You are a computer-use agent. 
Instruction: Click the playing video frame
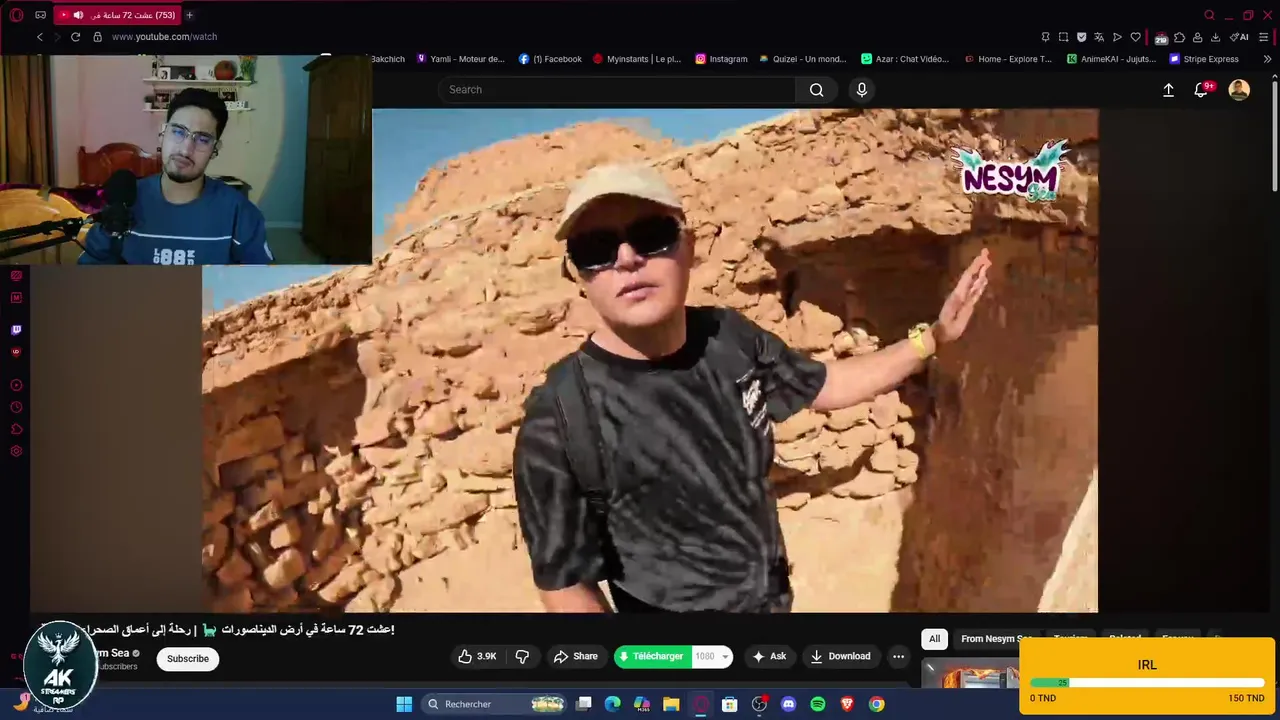point(650,360)
